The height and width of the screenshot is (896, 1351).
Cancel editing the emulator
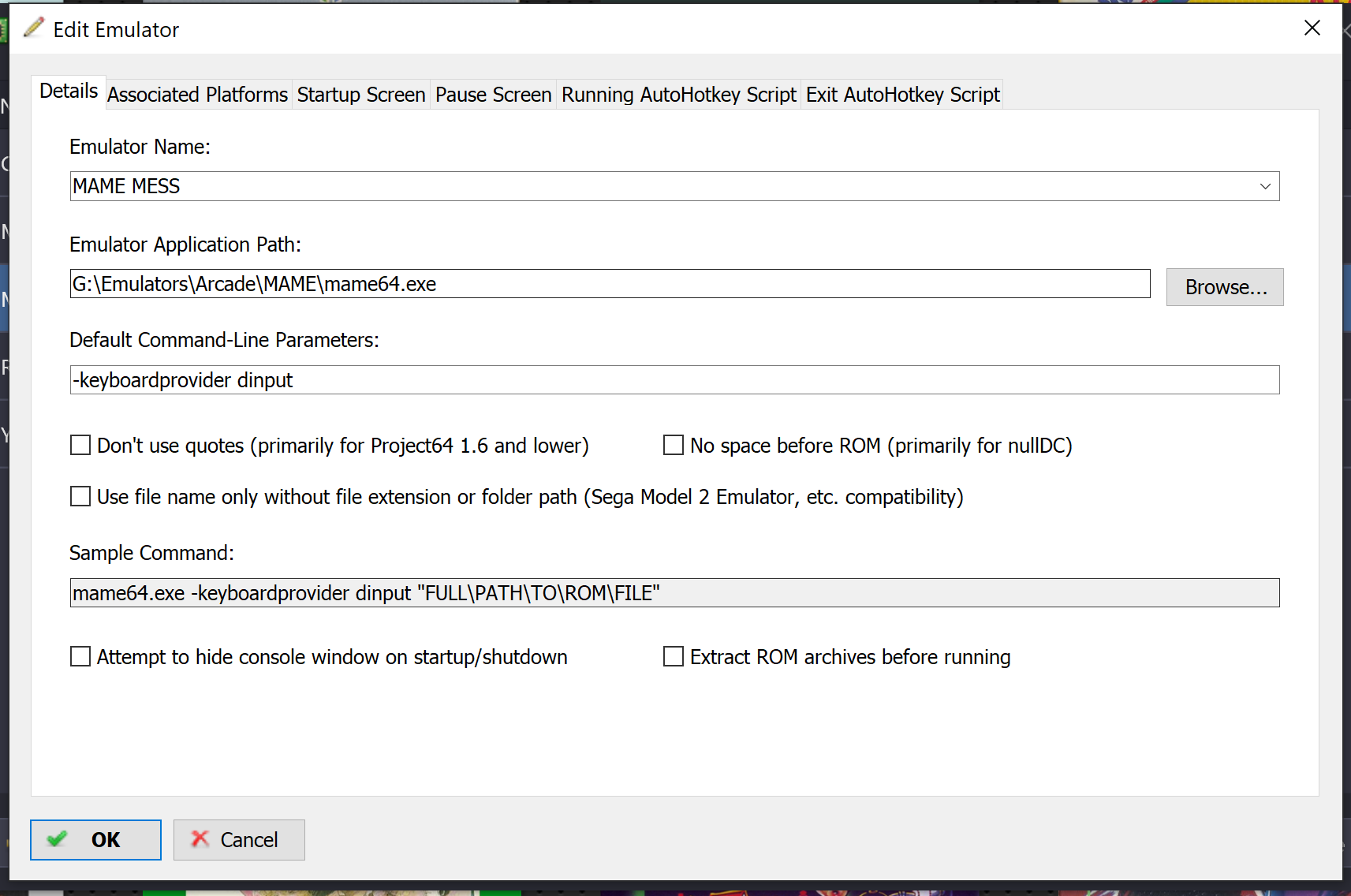(x=239, y=840)
